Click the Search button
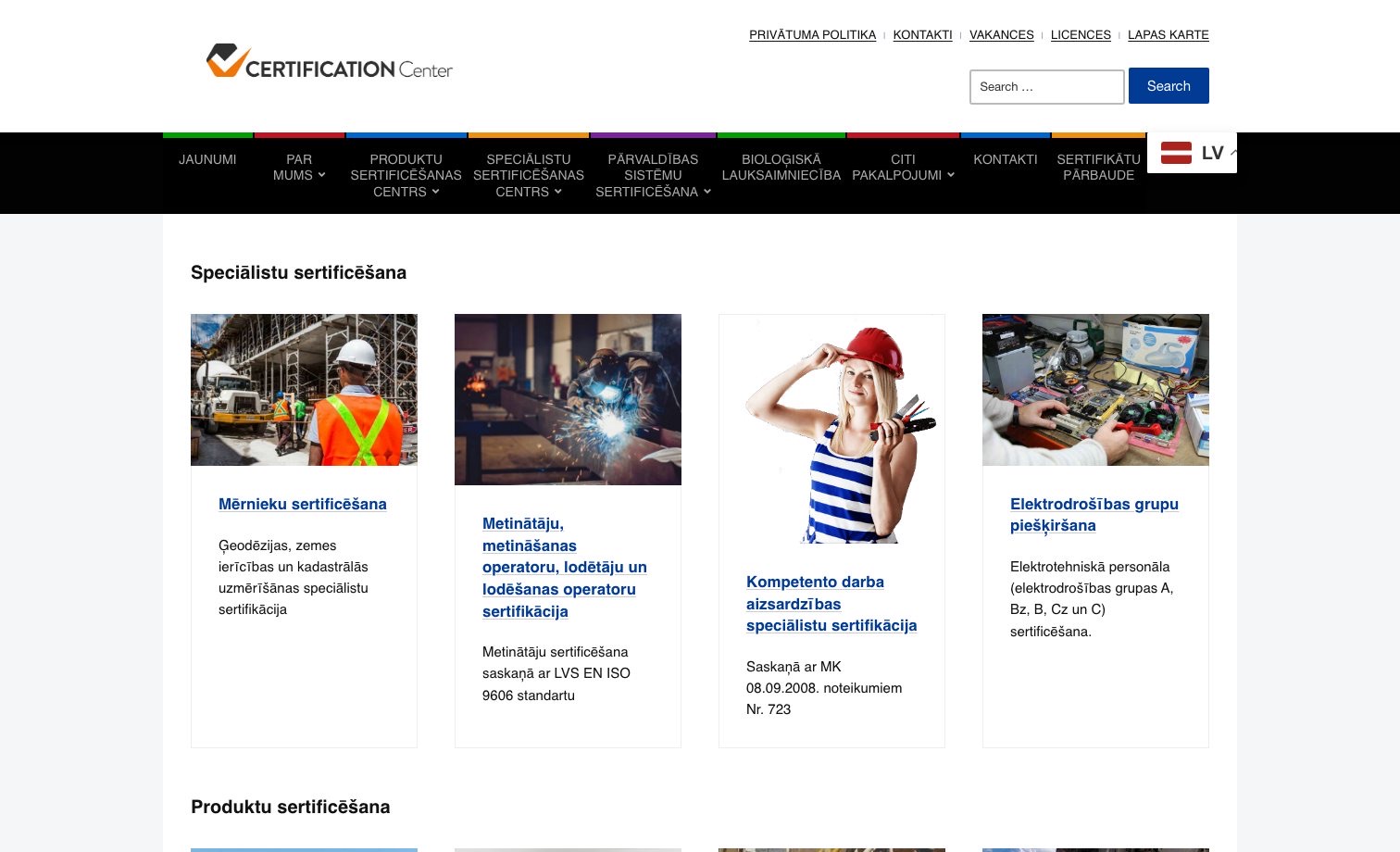1400x852 pixels. (x=1169, y=85)
